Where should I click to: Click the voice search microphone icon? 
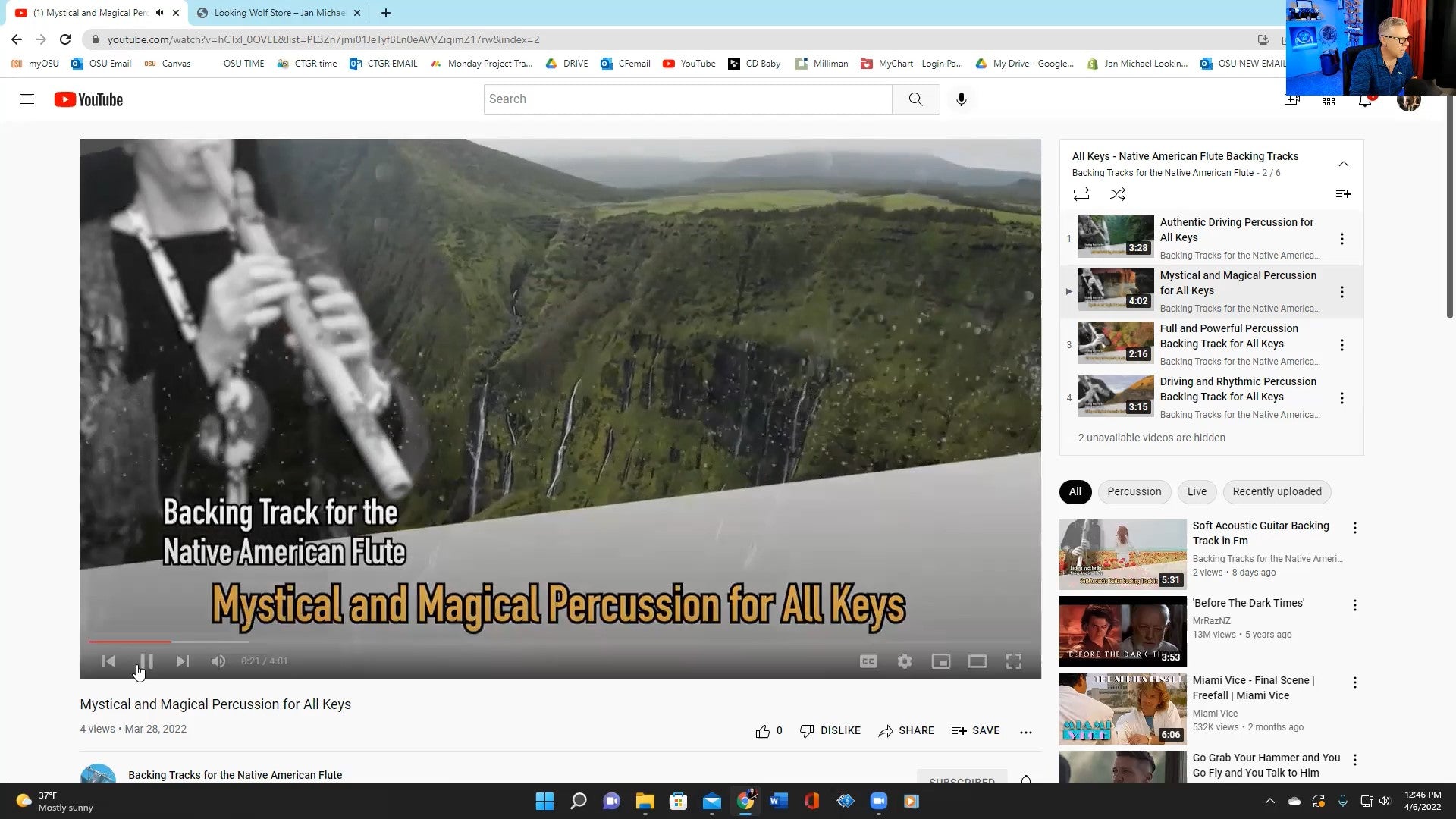(x=961, y=99)
